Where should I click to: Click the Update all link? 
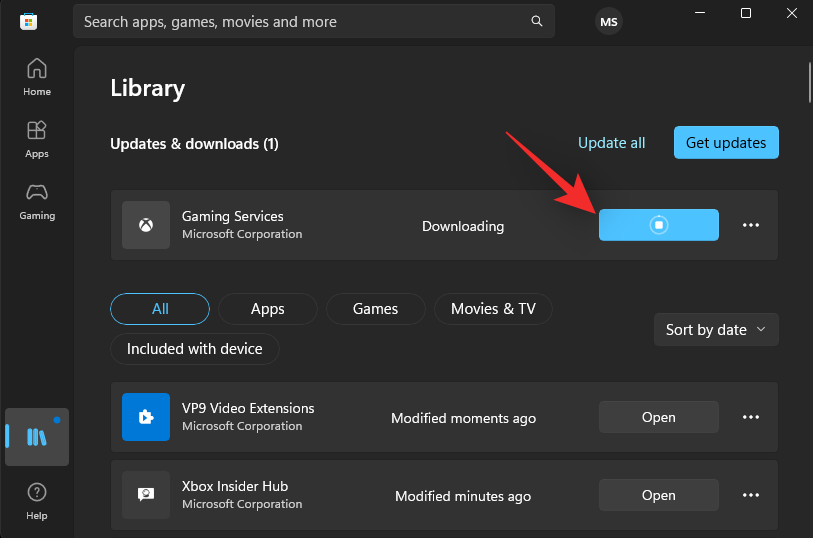tap(611, 143)
